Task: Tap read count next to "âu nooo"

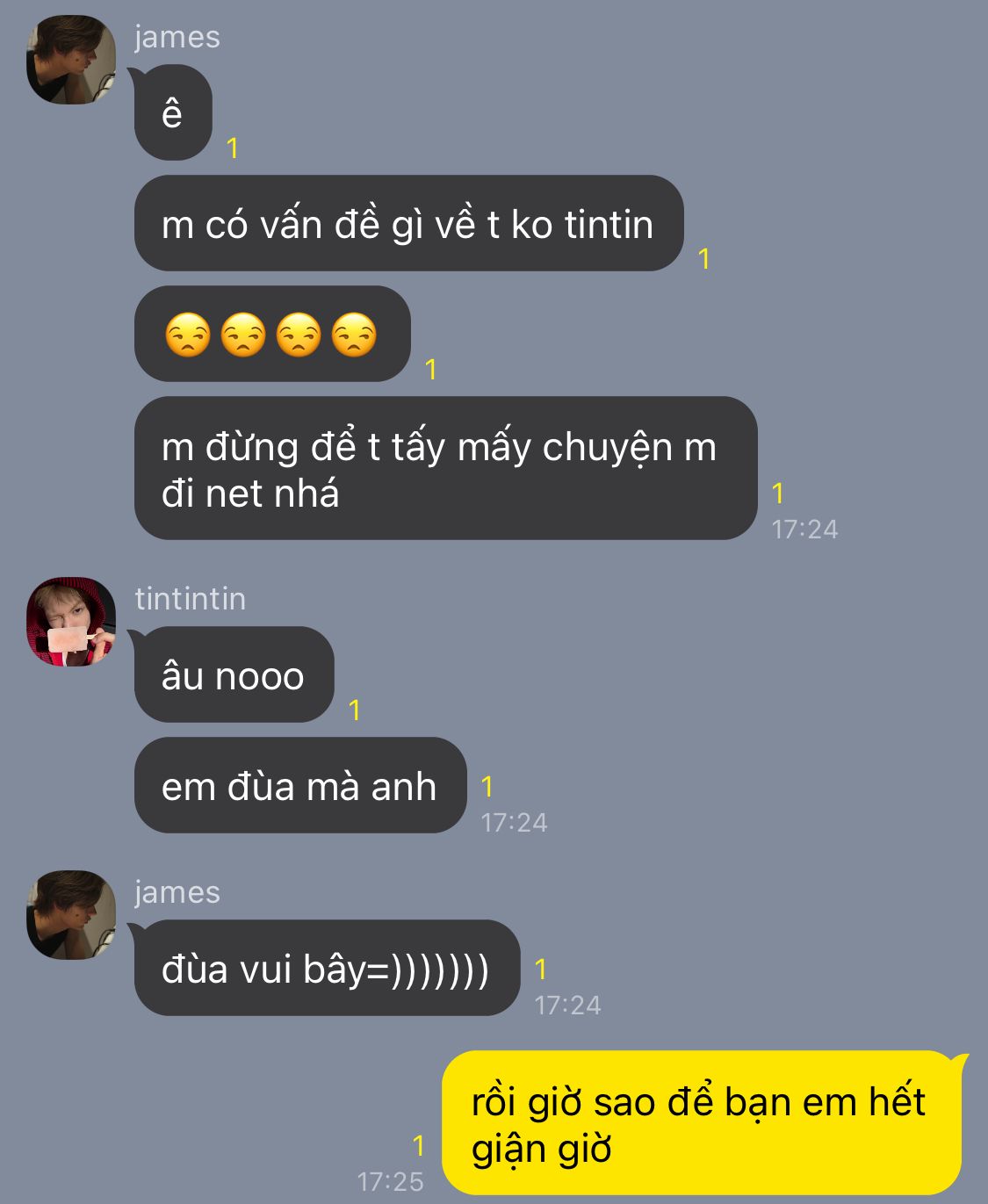Action: [x=355, y=710]
